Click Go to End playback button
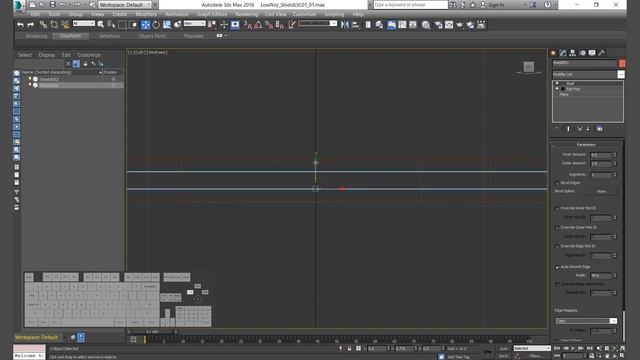640x360 pixels. 590,349
